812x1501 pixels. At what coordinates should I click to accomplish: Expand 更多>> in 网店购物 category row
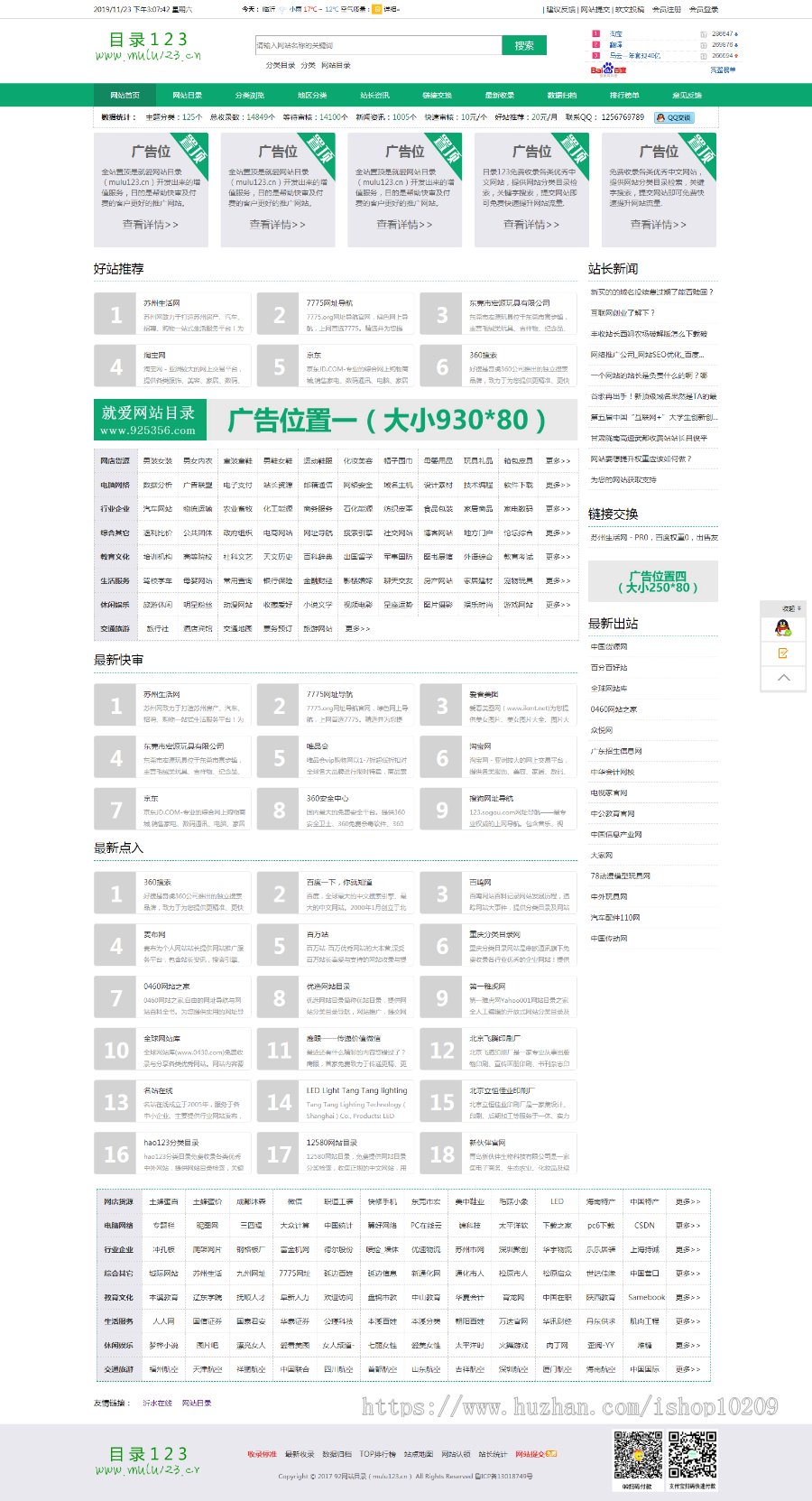(x=558, y=461)
